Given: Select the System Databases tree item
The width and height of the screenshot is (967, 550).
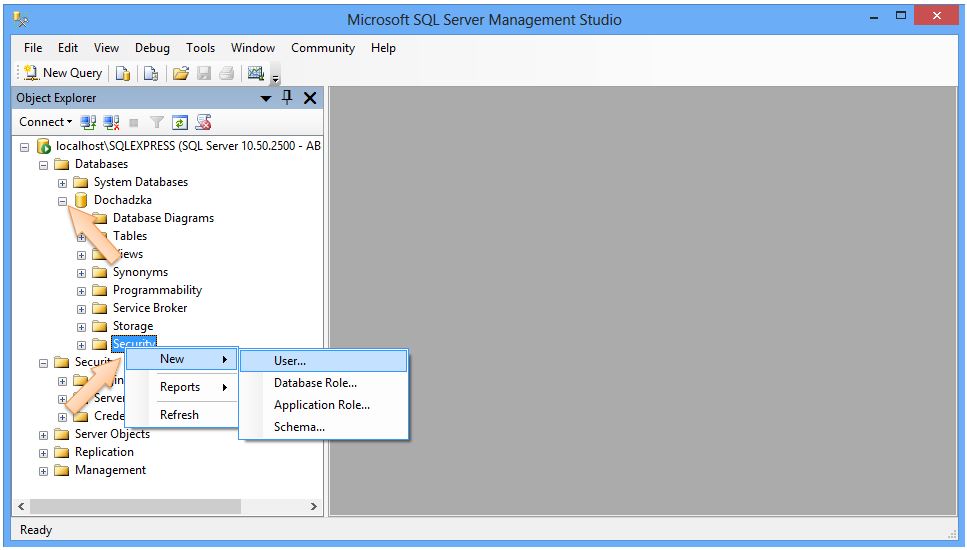Looking at the screenshot, I should point(141,182).
